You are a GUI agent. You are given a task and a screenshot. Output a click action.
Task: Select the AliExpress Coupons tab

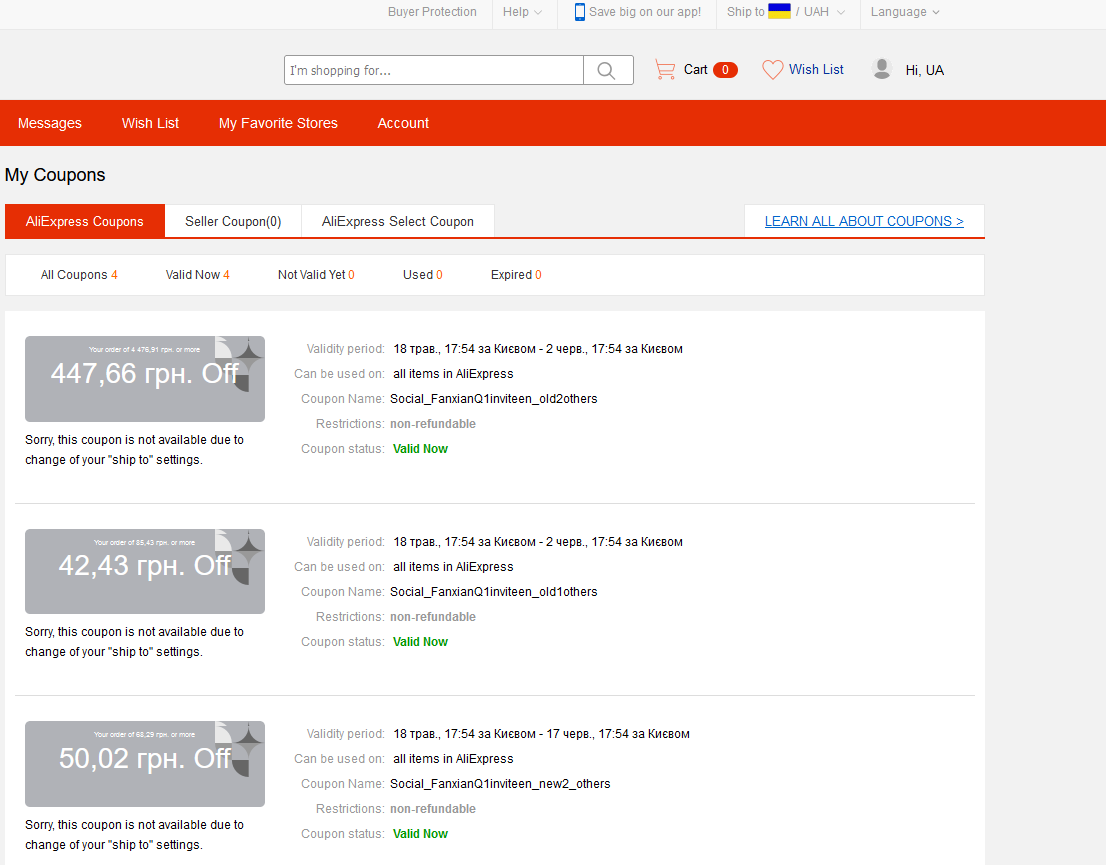(x=85, y=221)
